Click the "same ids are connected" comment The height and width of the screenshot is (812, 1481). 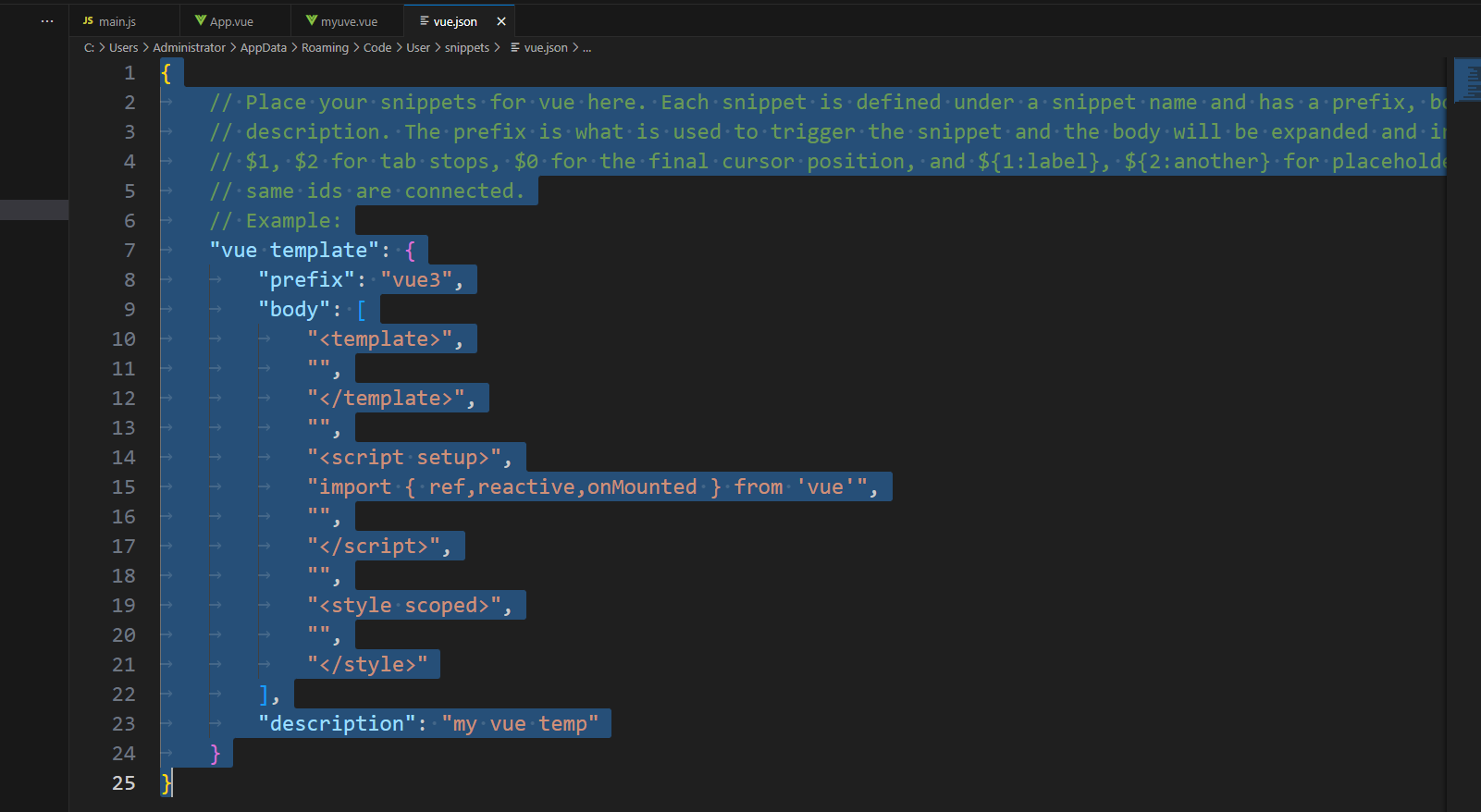pos(367,191)
